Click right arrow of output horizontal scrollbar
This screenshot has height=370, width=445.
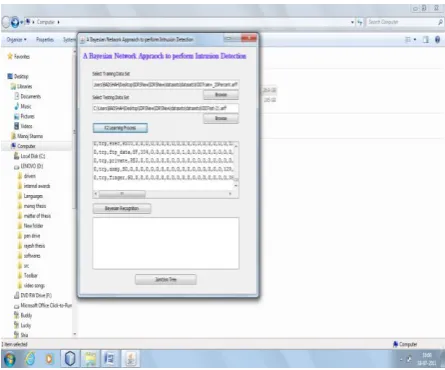(230, 194)
